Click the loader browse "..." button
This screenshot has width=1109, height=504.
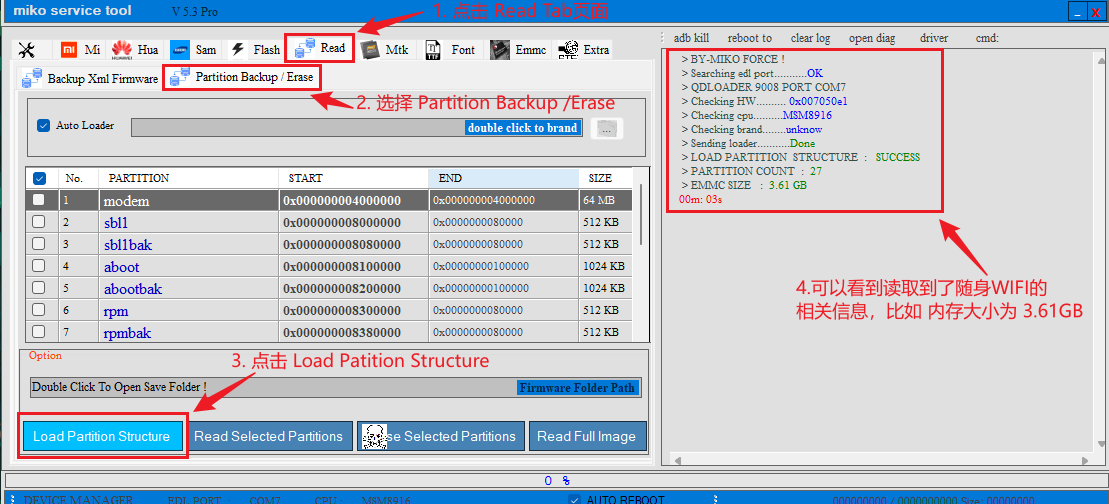click(606, 128)
